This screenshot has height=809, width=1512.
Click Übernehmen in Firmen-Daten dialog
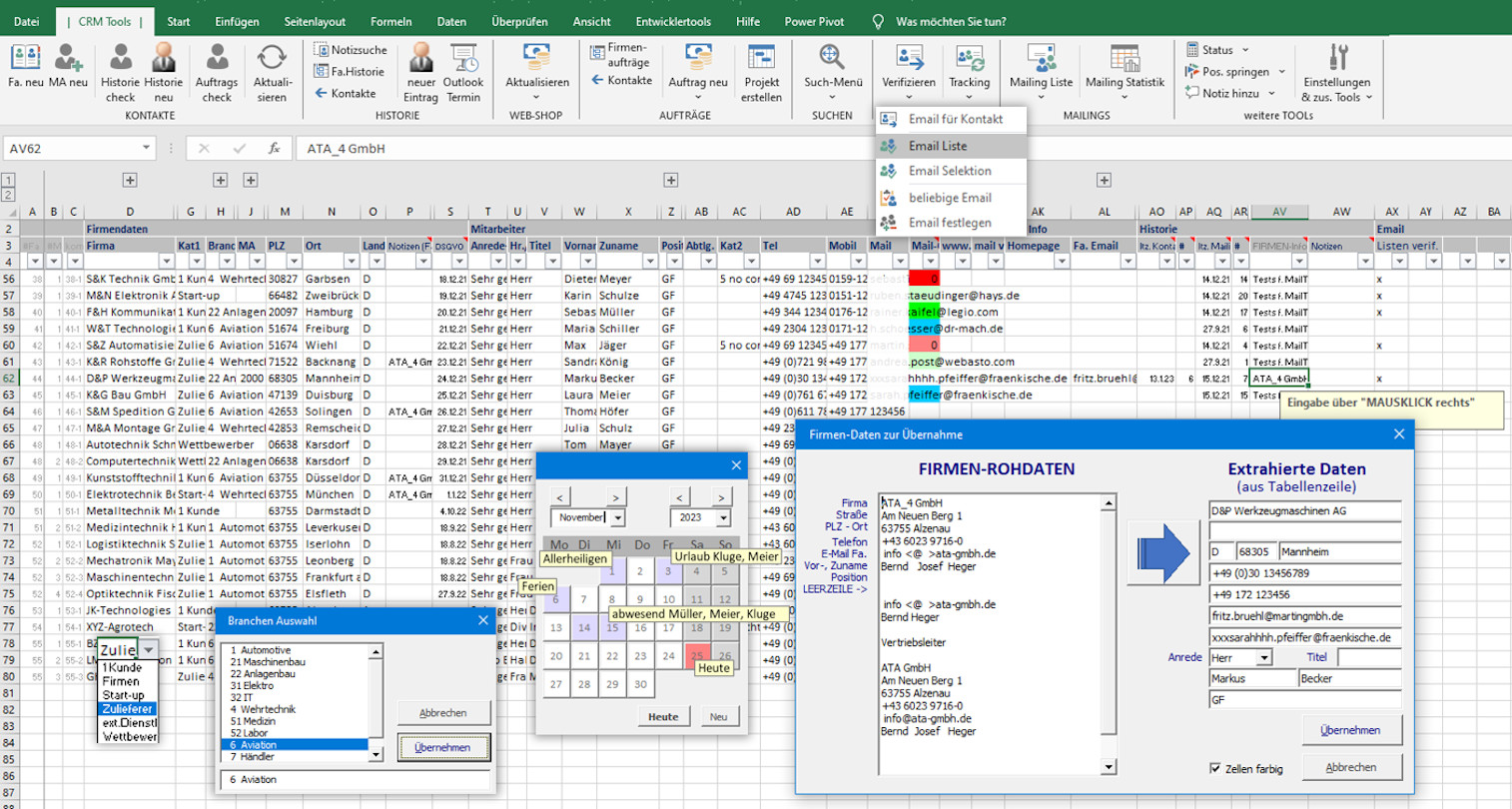(1351, 730)
